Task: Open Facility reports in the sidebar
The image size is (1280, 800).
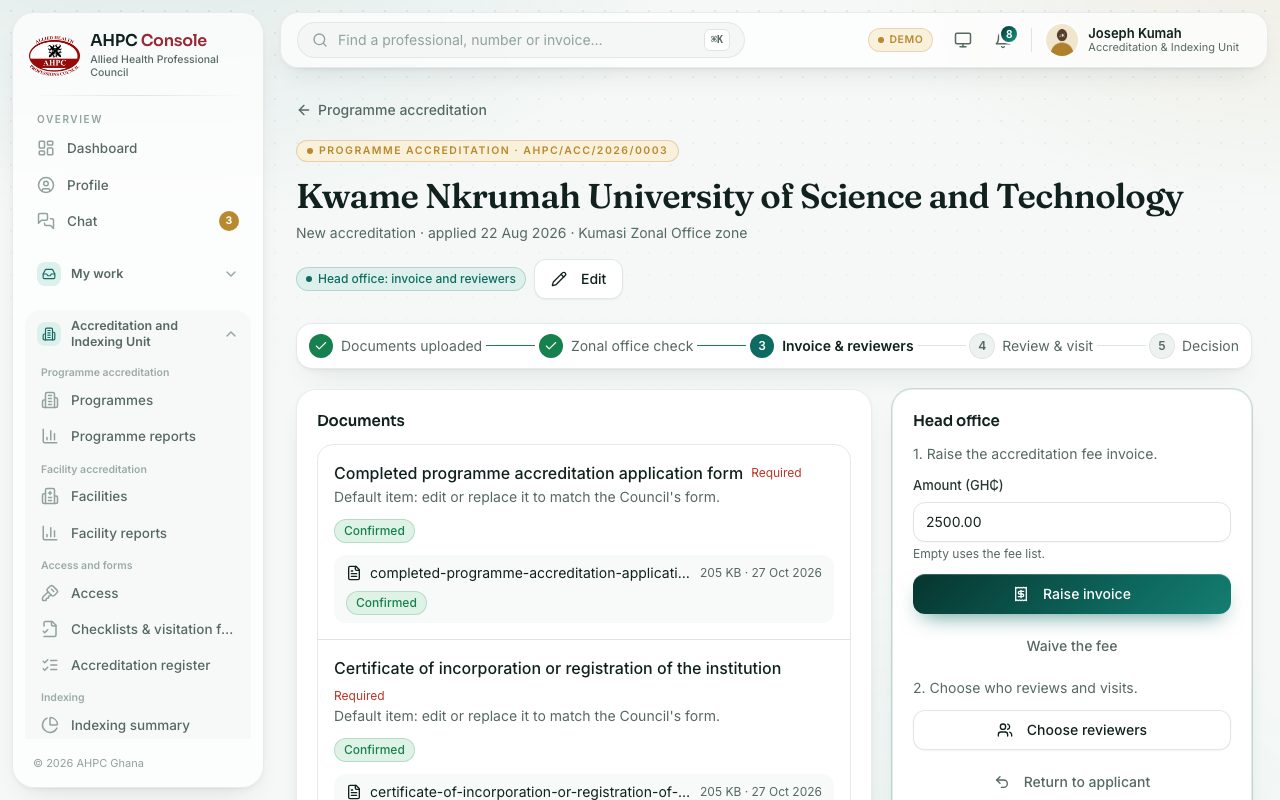Action: [138, 533]
